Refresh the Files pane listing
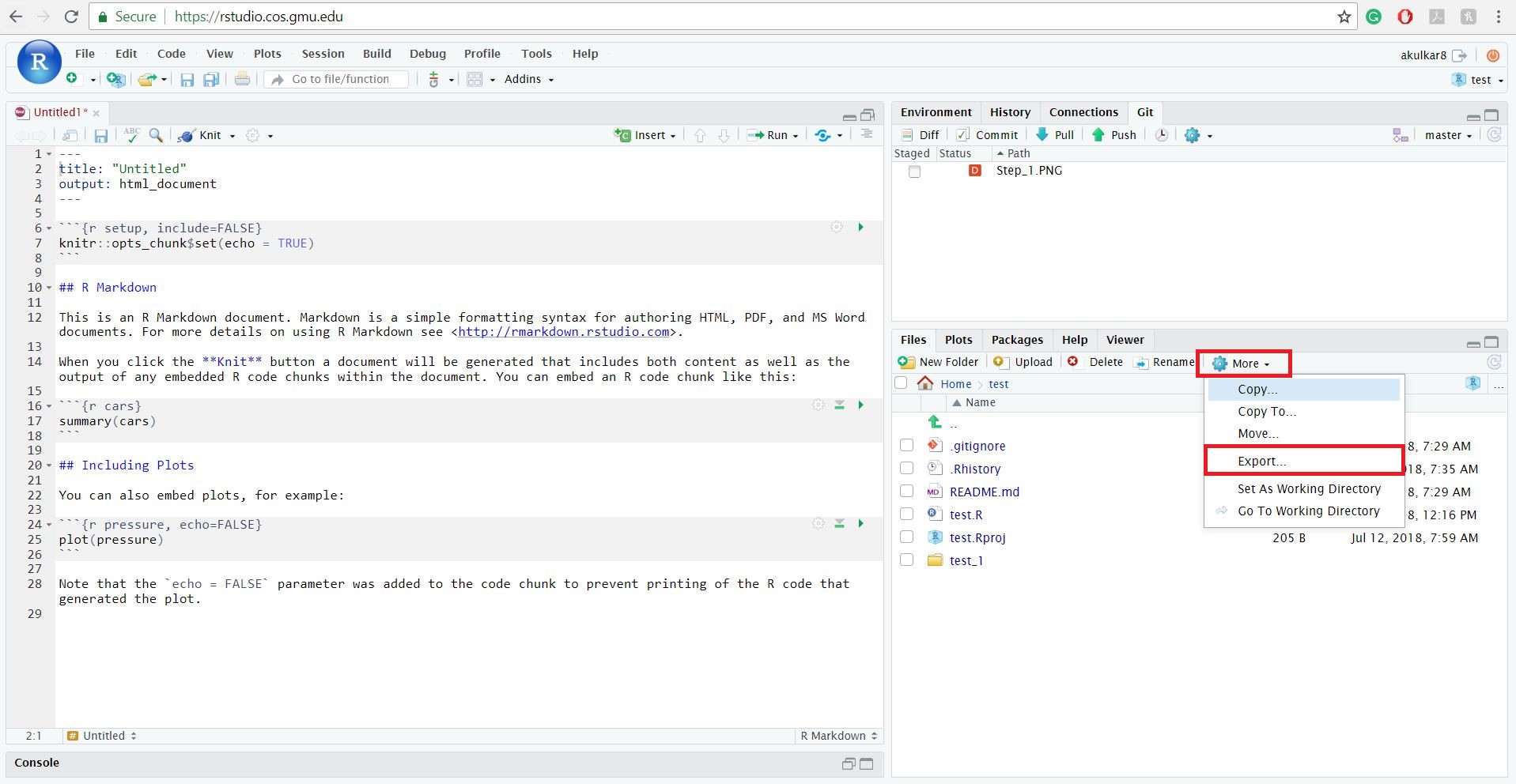 point(1495,362)
